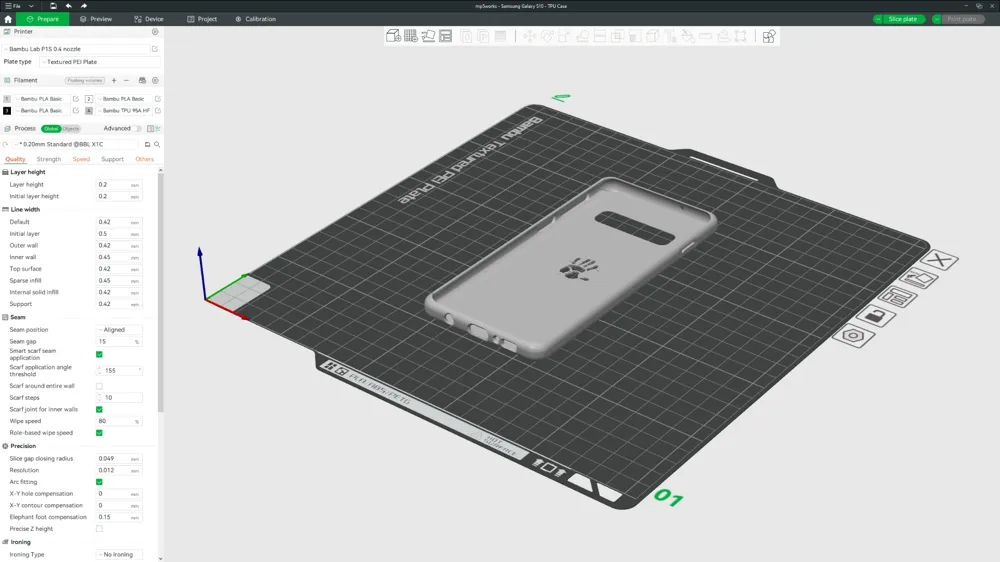Click the Undo arrow icon
Image resolution: width=1000 pixels, height=562 pixels.
pyautogui.click(x=68, y=6)
